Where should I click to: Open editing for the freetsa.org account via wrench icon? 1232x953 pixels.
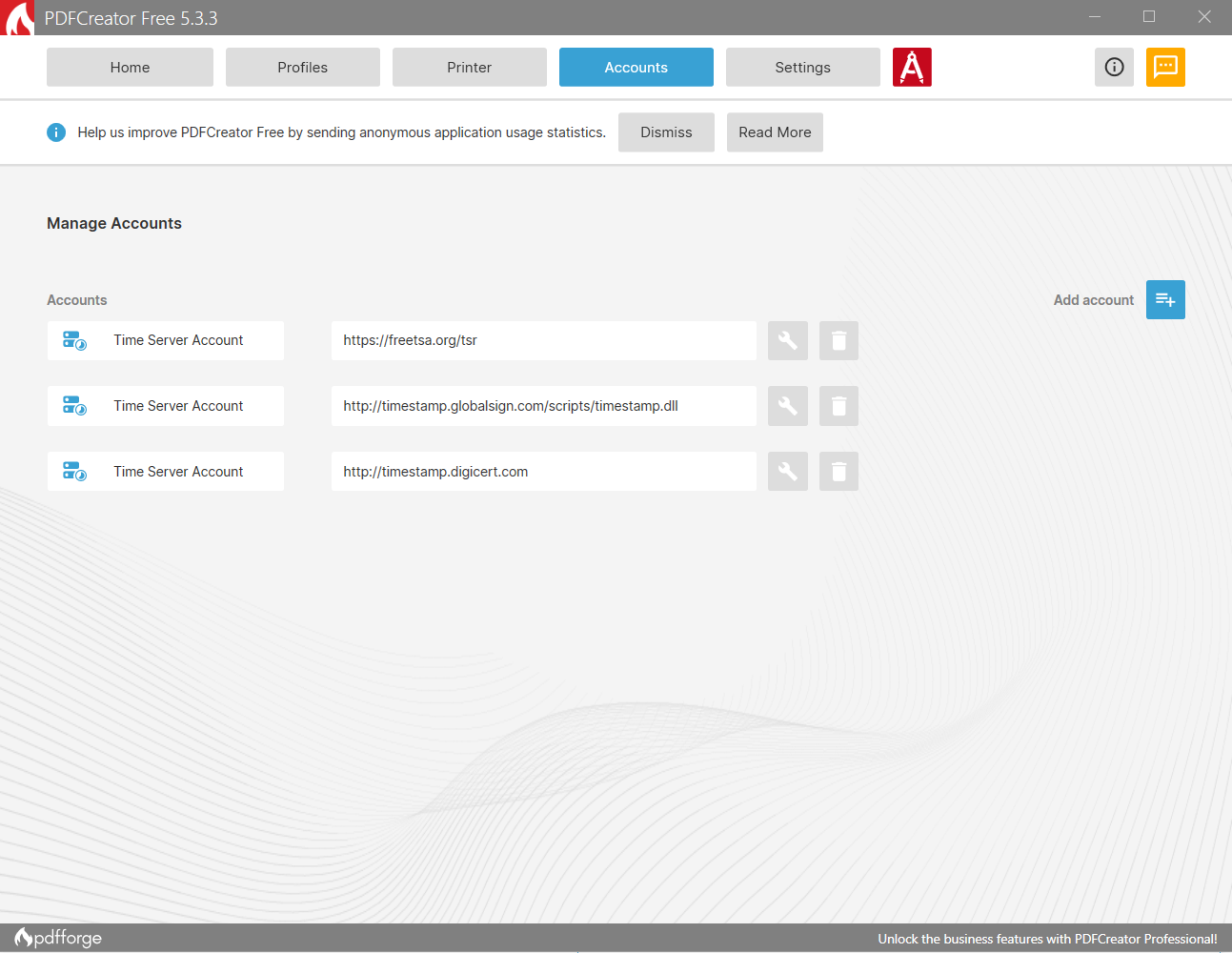point(787,340)
